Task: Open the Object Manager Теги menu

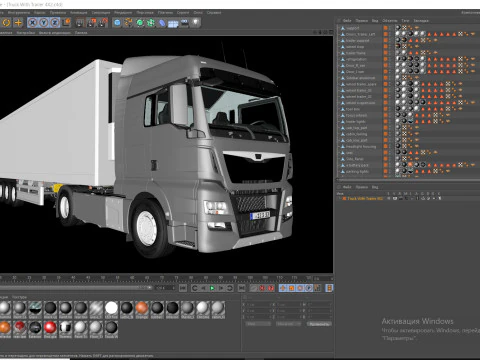Action: pyautogui.click(x=405, y=20)
